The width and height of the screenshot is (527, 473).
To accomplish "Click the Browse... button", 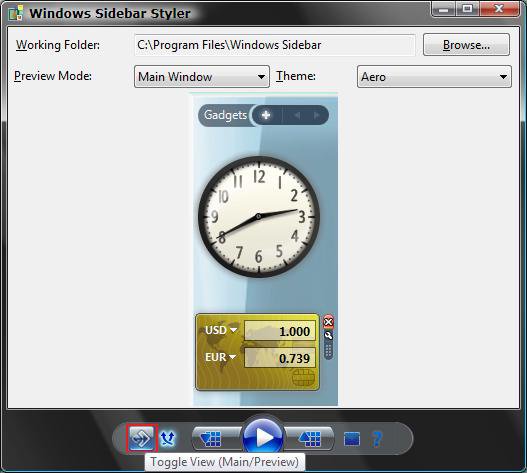I will [466, 45].
